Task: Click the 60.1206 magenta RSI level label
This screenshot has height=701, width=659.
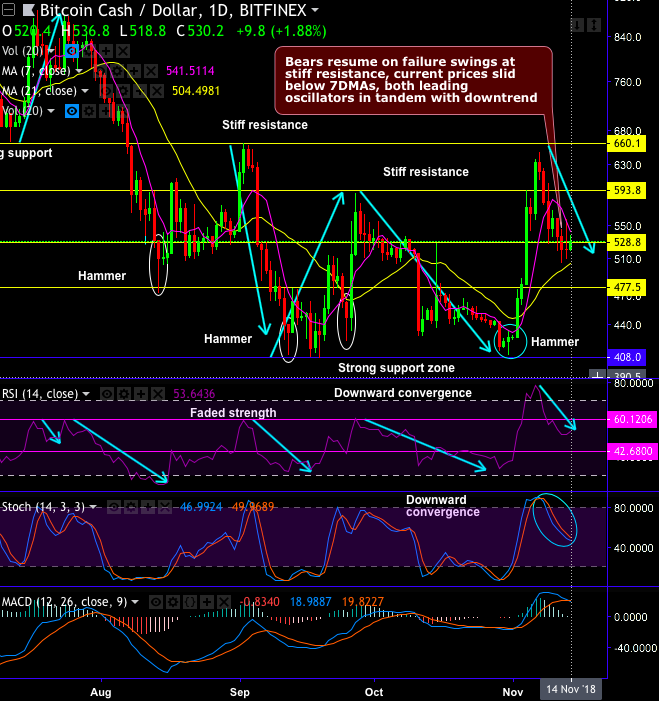Action: (633, 419)
